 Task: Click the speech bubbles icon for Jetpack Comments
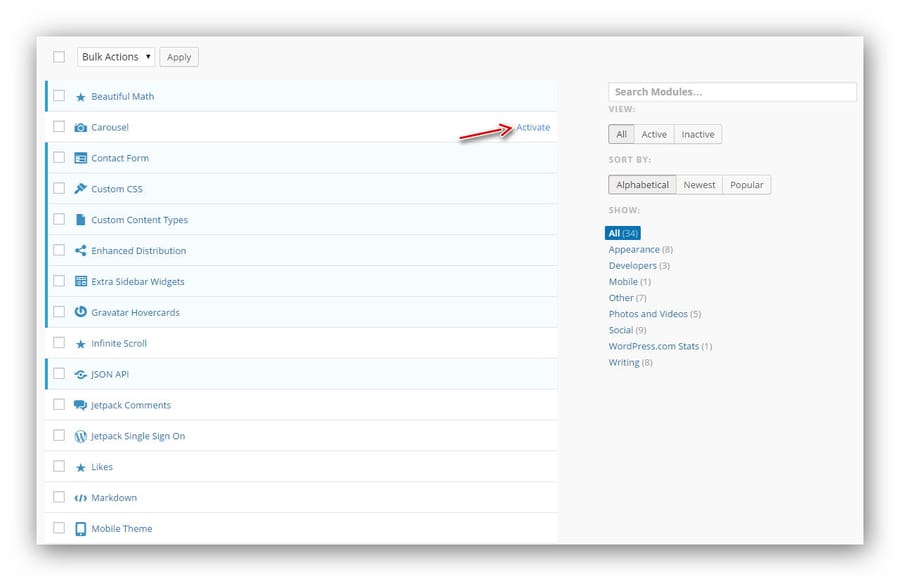coord(80,405)
